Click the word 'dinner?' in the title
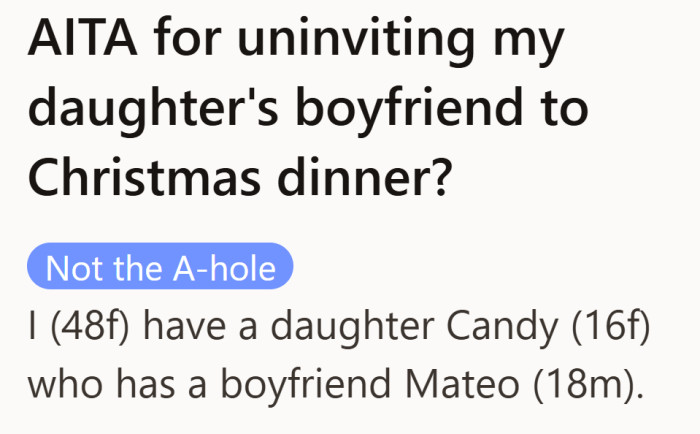Viewport: 700px width, 434px height. pyautogui.click(x=362, y=176)
